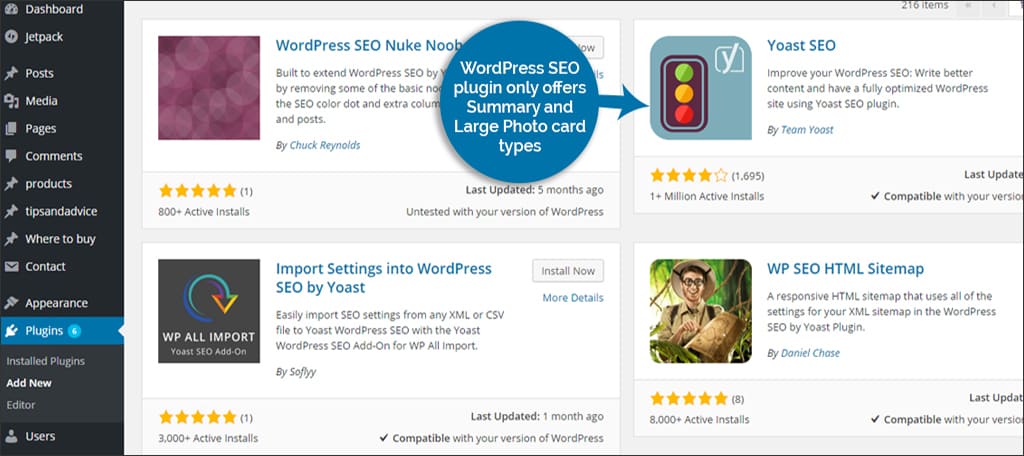This screenshot has height=456, width=1024.
Task: Open the WordPress SEO Nuke Noob title link
Action: 369,45
